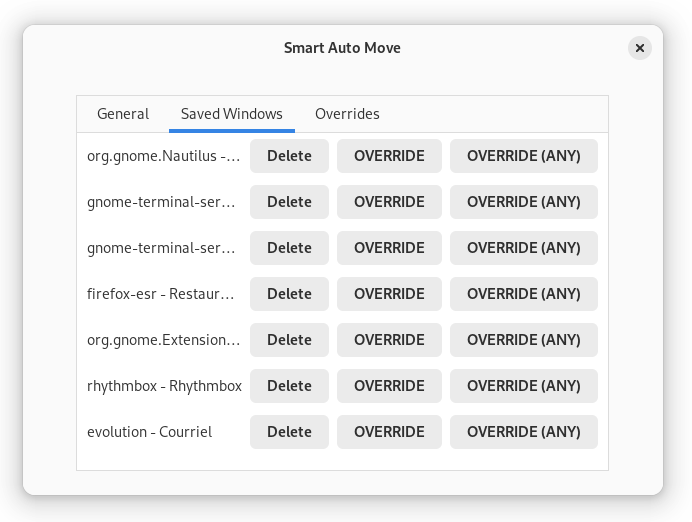Click OVERRIDE for rhythmbox entry
692x522 pixels.
[389, 386]
